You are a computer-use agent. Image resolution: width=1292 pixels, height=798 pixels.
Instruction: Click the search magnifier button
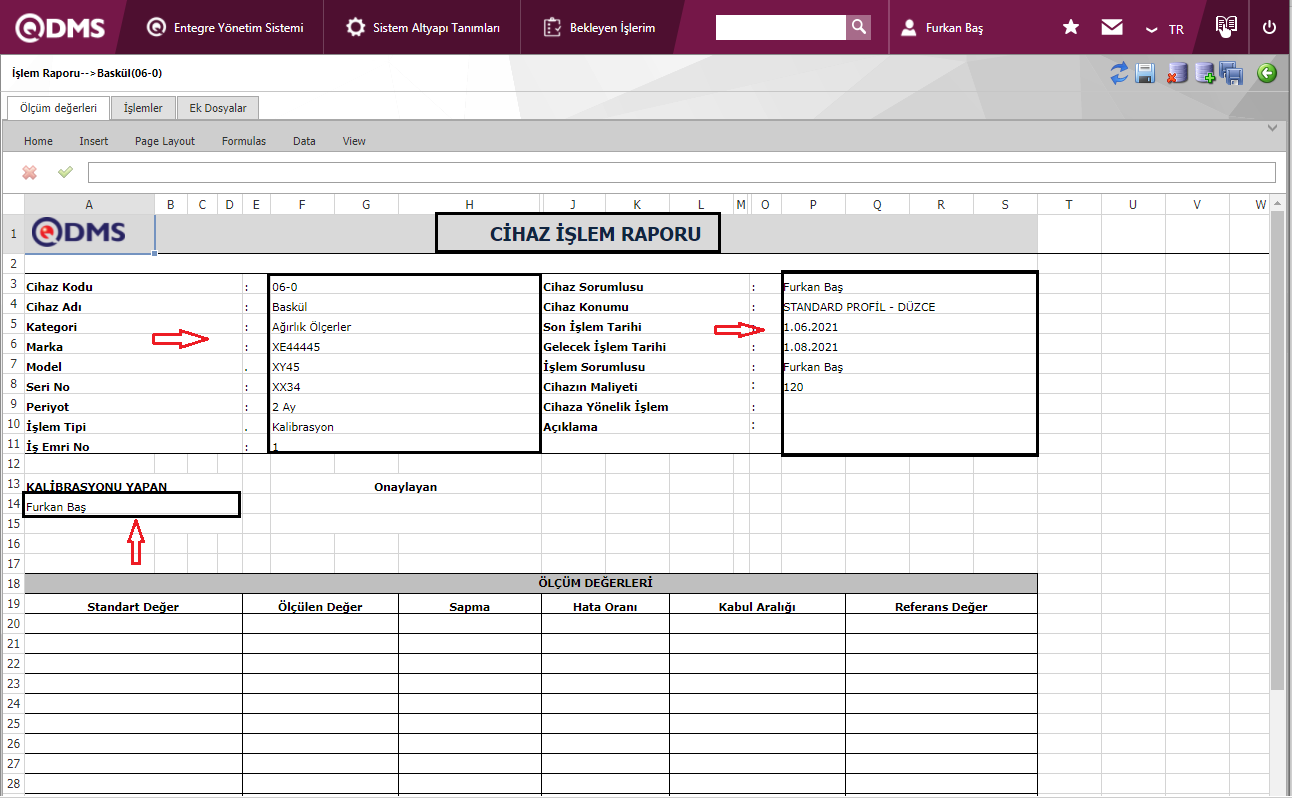[858, 28]
